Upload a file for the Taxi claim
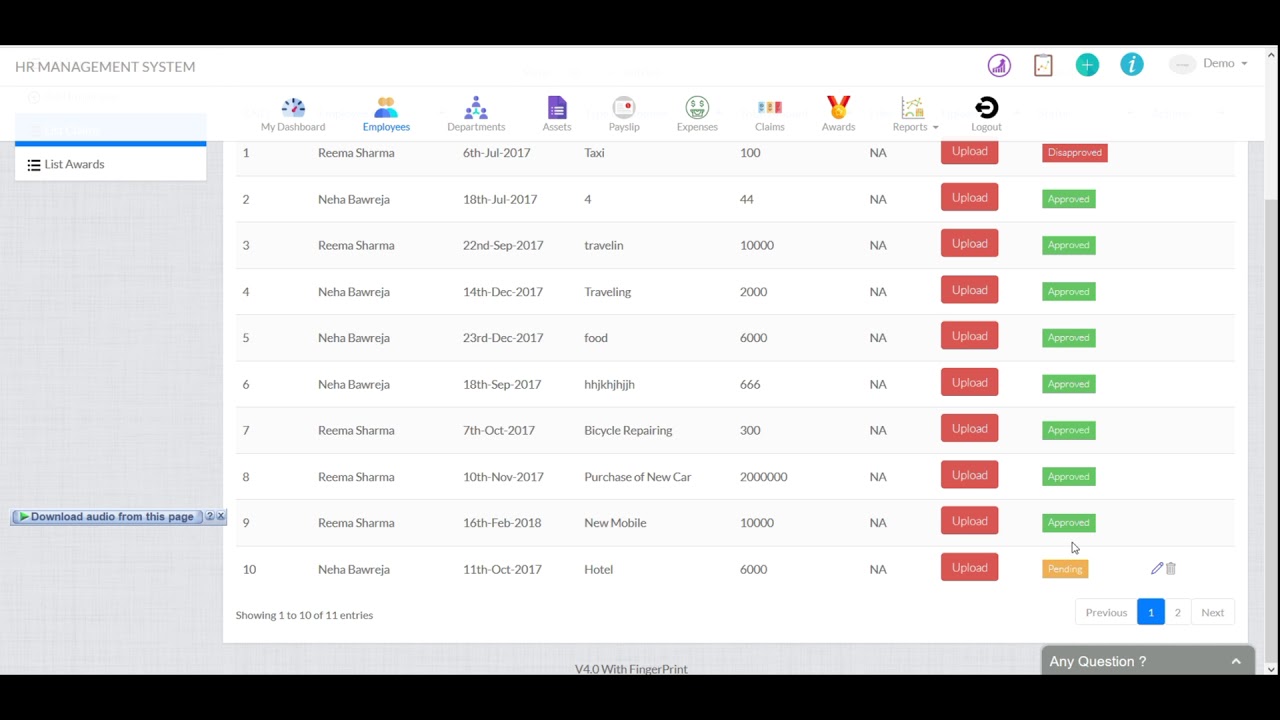The image size is (1280, 720). pyautogui.click(x=969, y=151)
